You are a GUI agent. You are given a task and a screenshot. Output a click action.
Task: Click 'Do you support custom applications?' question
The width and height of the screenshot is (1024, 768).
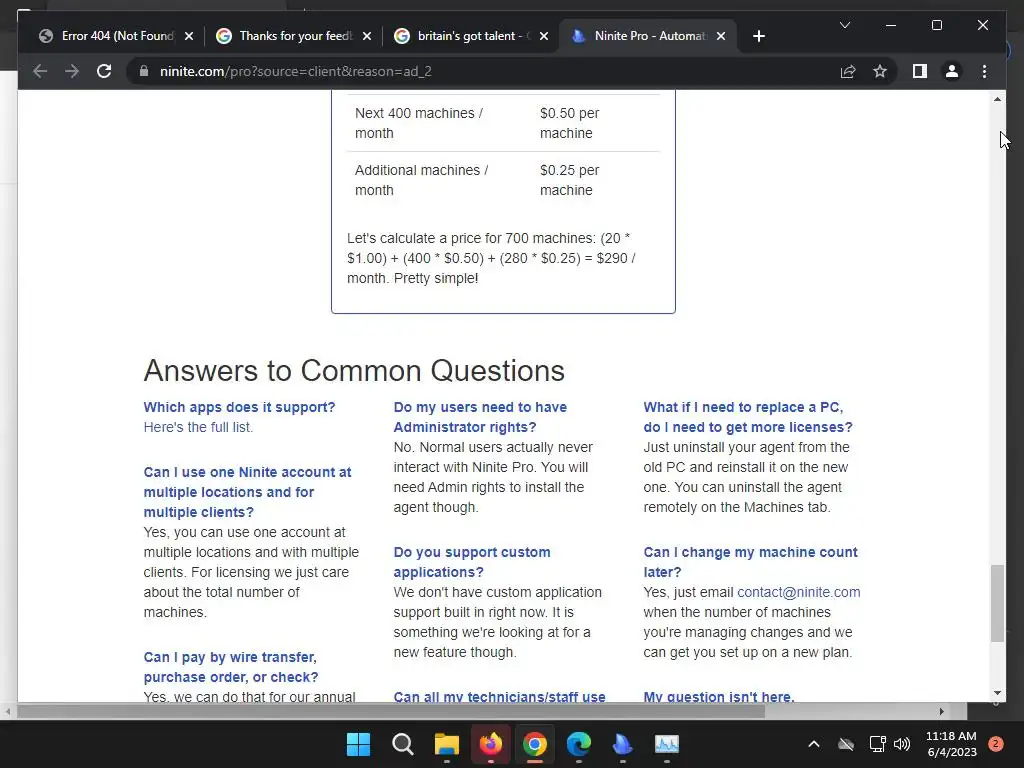click(472, 562)
